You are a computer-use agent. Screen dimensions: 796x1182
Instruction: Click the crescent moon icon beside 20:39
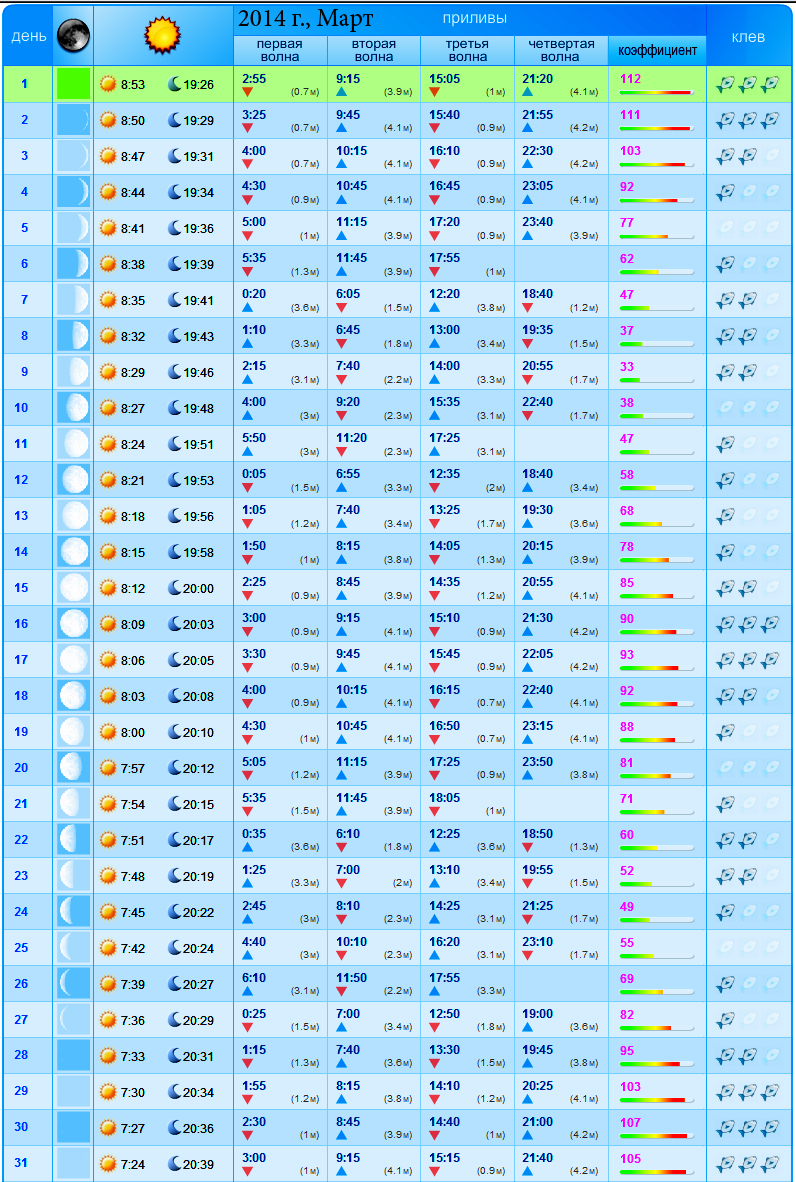pyautogui.click(x=174, y=1164)
